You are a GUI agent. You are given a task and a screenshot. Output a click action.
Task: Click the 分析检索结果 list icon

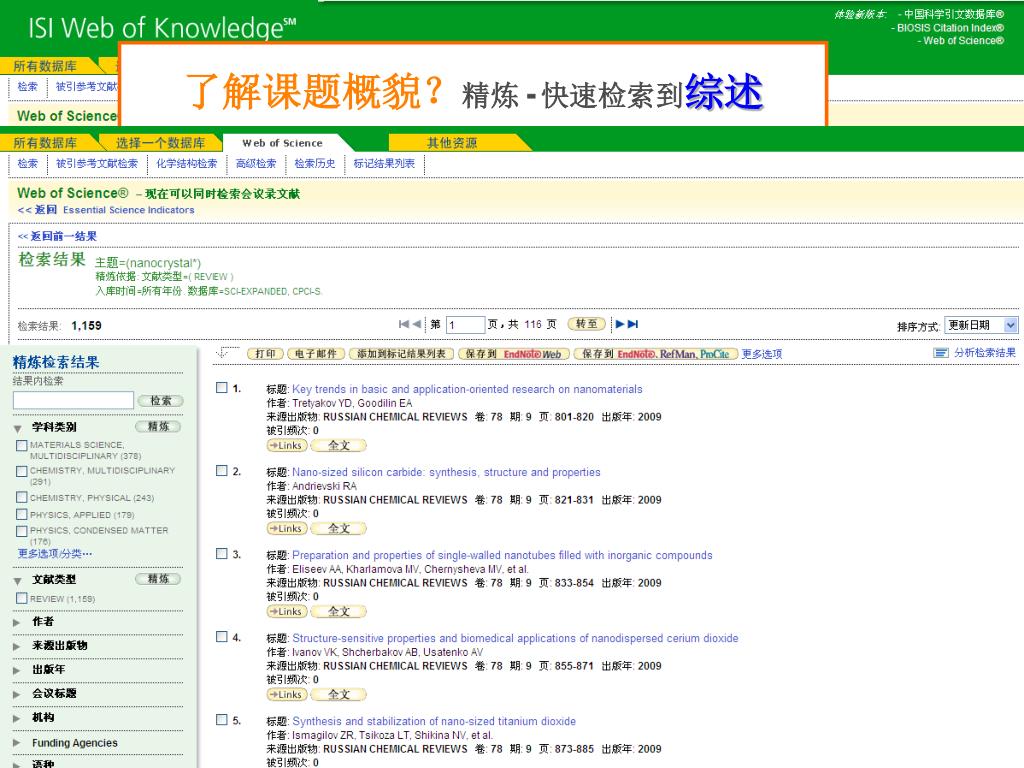[940, 353]
